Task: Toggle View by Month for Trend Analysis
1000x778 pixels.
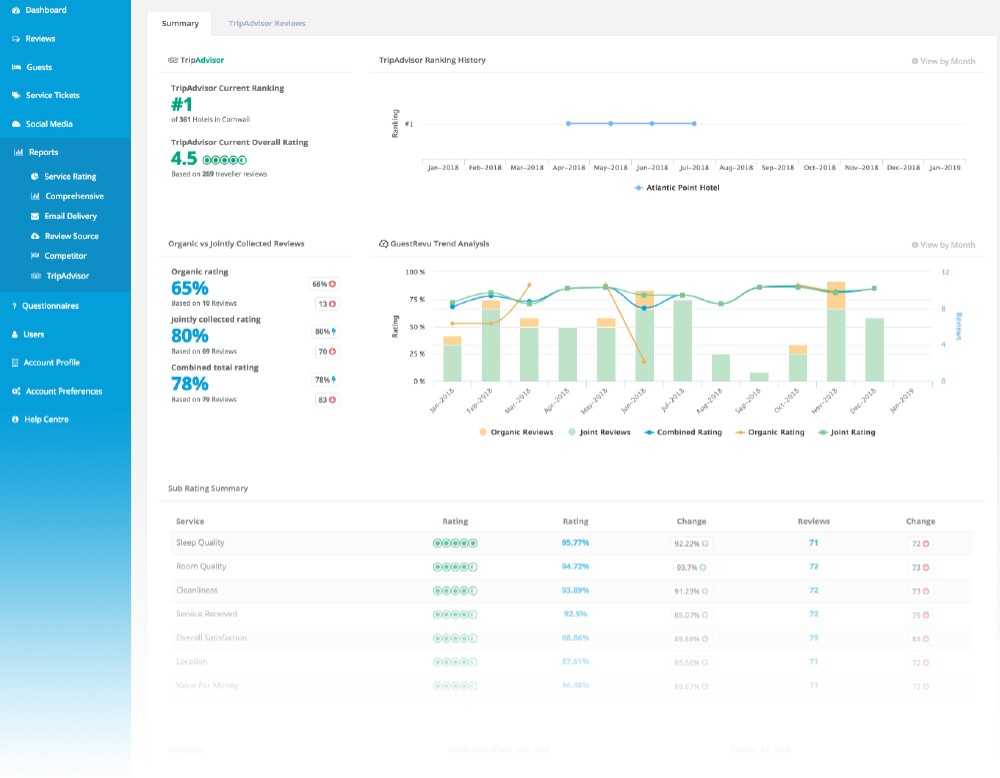Action: tap(943, 245)
